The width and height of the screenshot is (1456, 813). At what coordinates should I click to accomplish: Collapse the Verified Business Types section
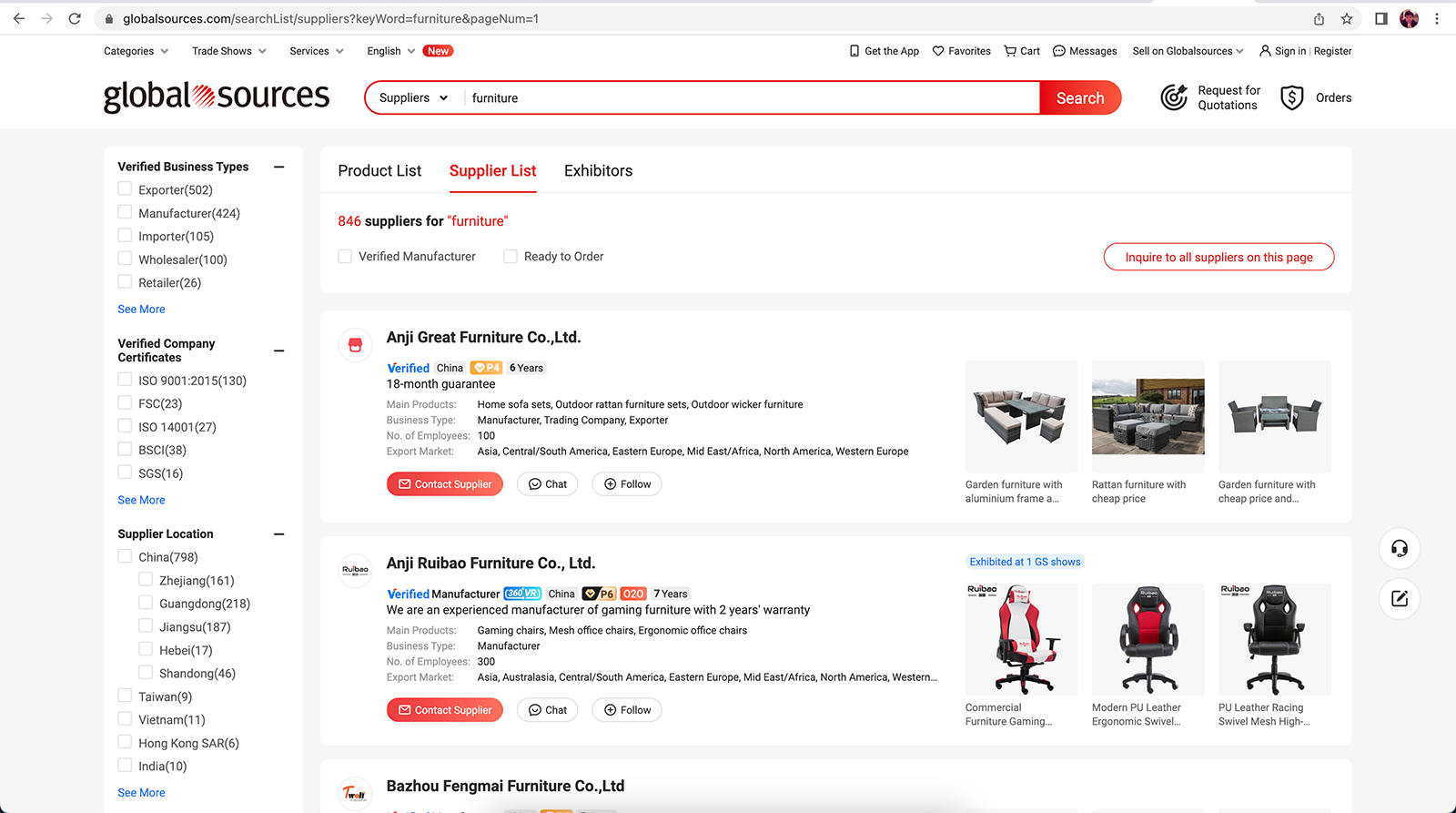(x=279, y=167)
